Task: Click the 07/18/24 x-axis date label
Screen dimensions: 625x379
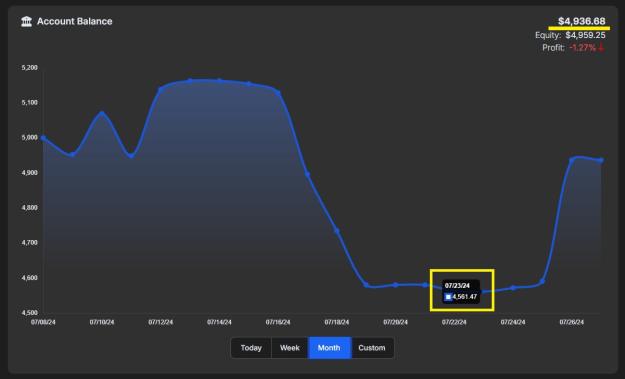Action: click(x=337, y=322)
